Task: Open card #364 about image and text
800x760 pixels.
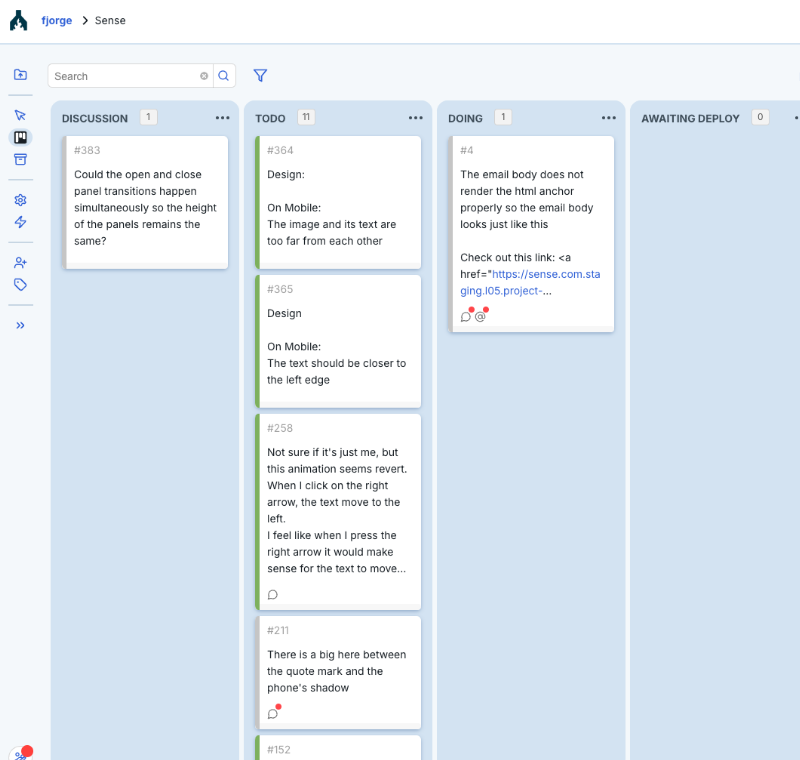Action: click(x=338, y=202)
